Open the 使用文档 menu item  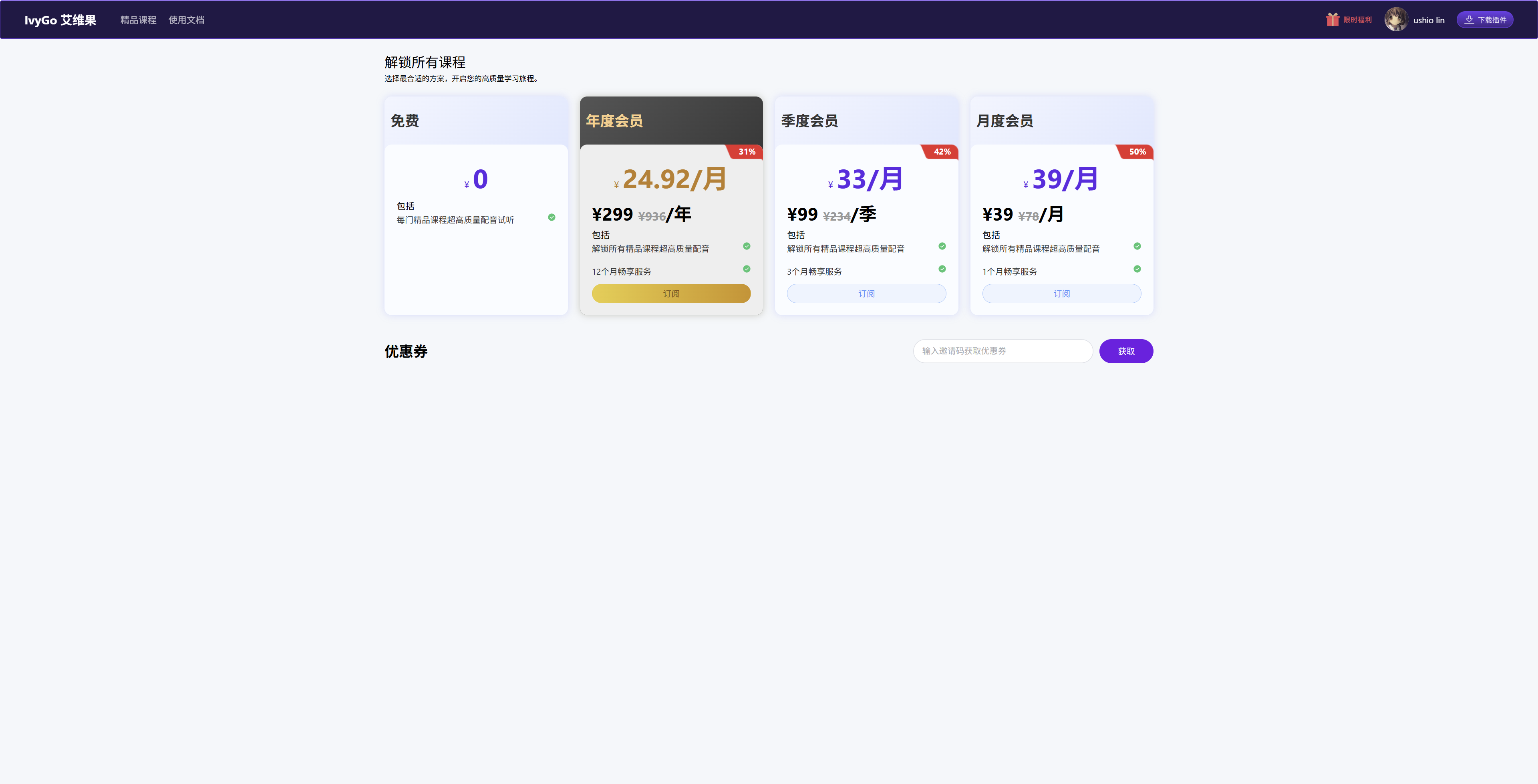click(x=186, y=20)
